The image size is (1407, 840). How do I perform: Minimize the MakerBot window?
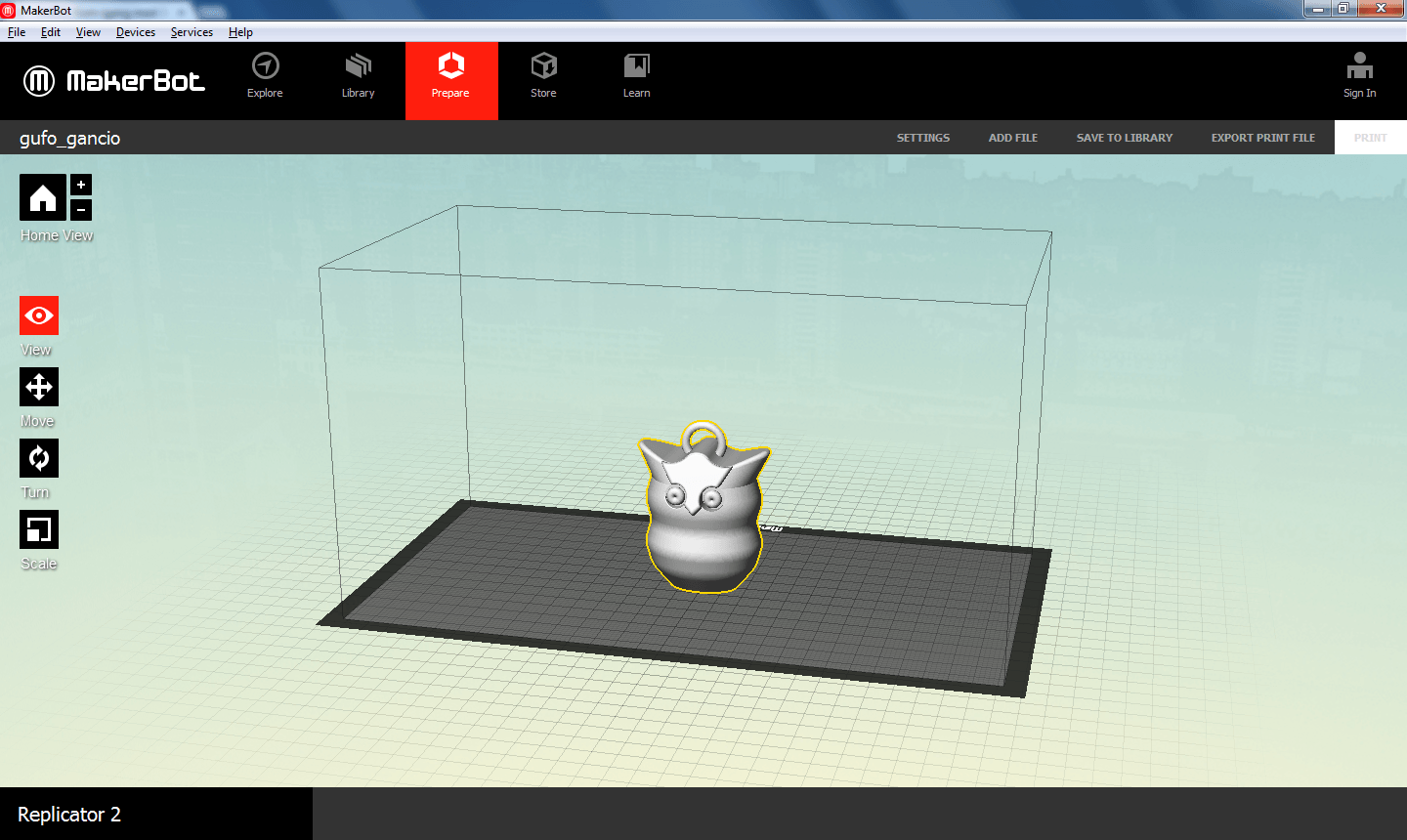tap(1319, 9)
